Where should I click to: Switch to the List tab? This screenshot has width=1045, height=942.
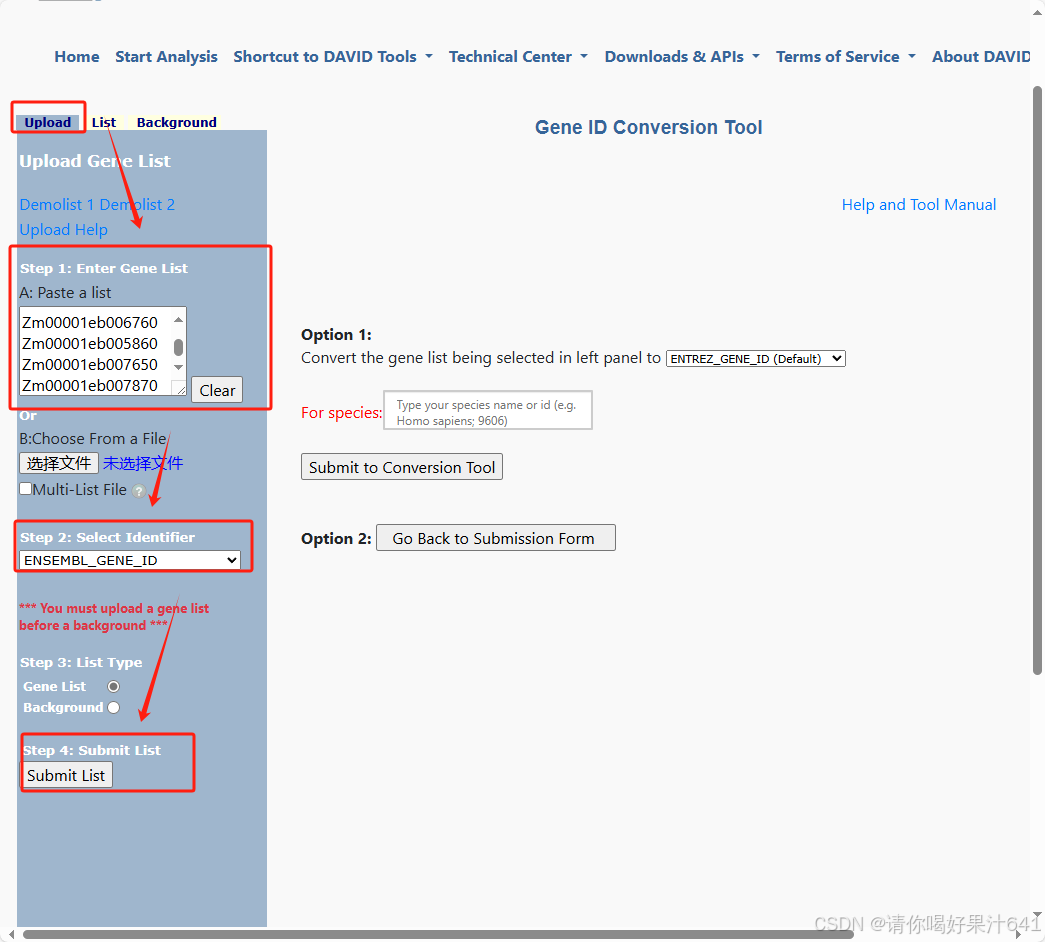(x=104, y=122)
